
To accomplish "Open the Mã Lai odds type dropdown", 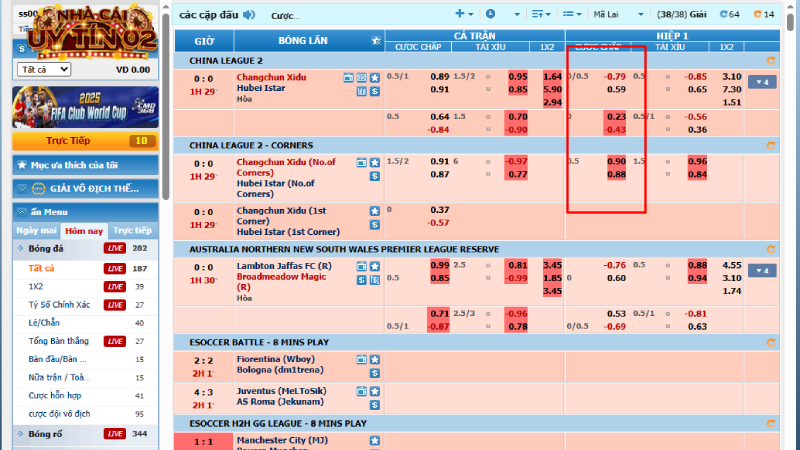I will point(618,14).
